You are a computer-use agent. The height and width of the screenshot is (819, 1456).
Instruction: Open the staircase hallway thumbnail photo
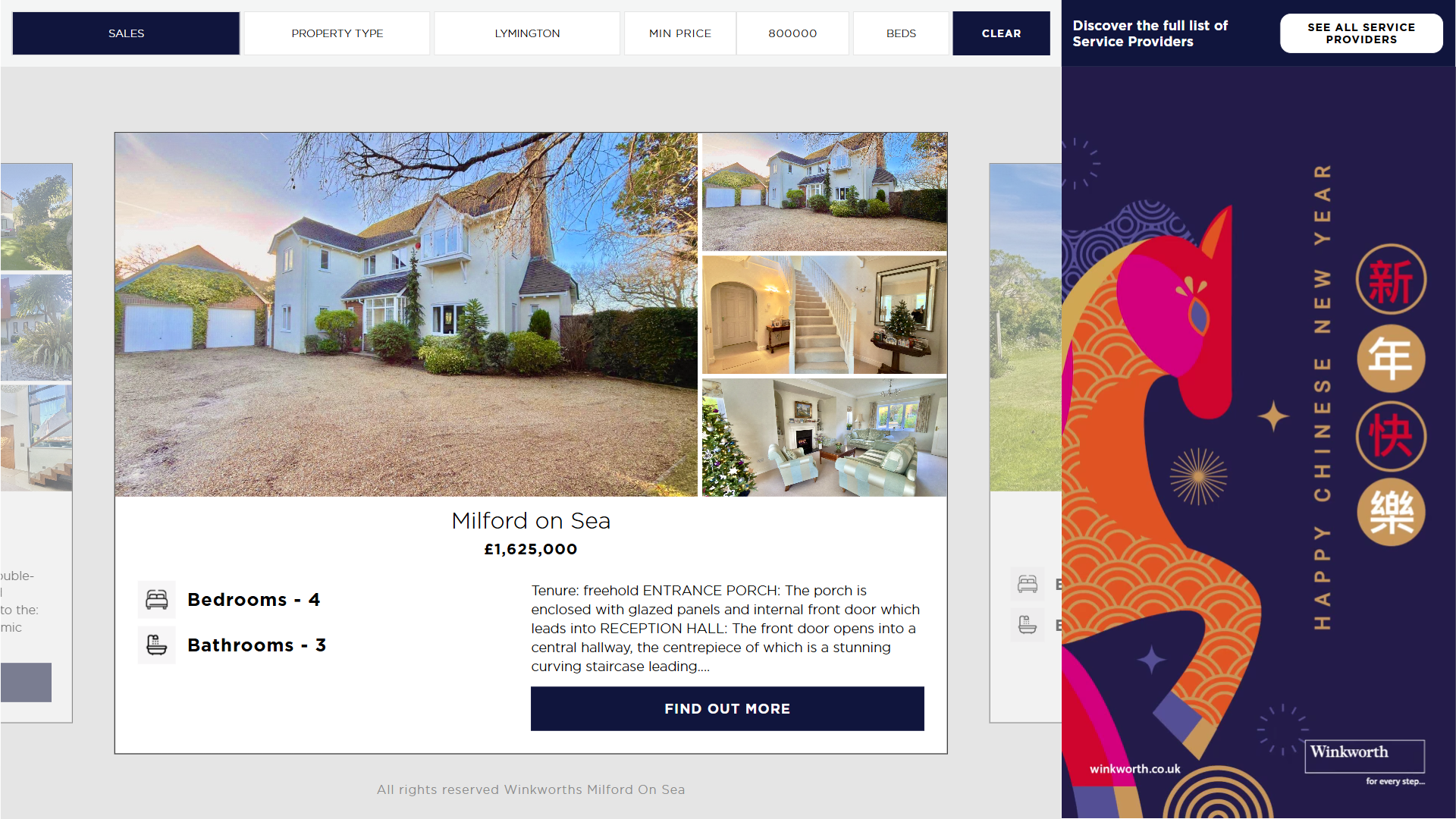[824, 315]
